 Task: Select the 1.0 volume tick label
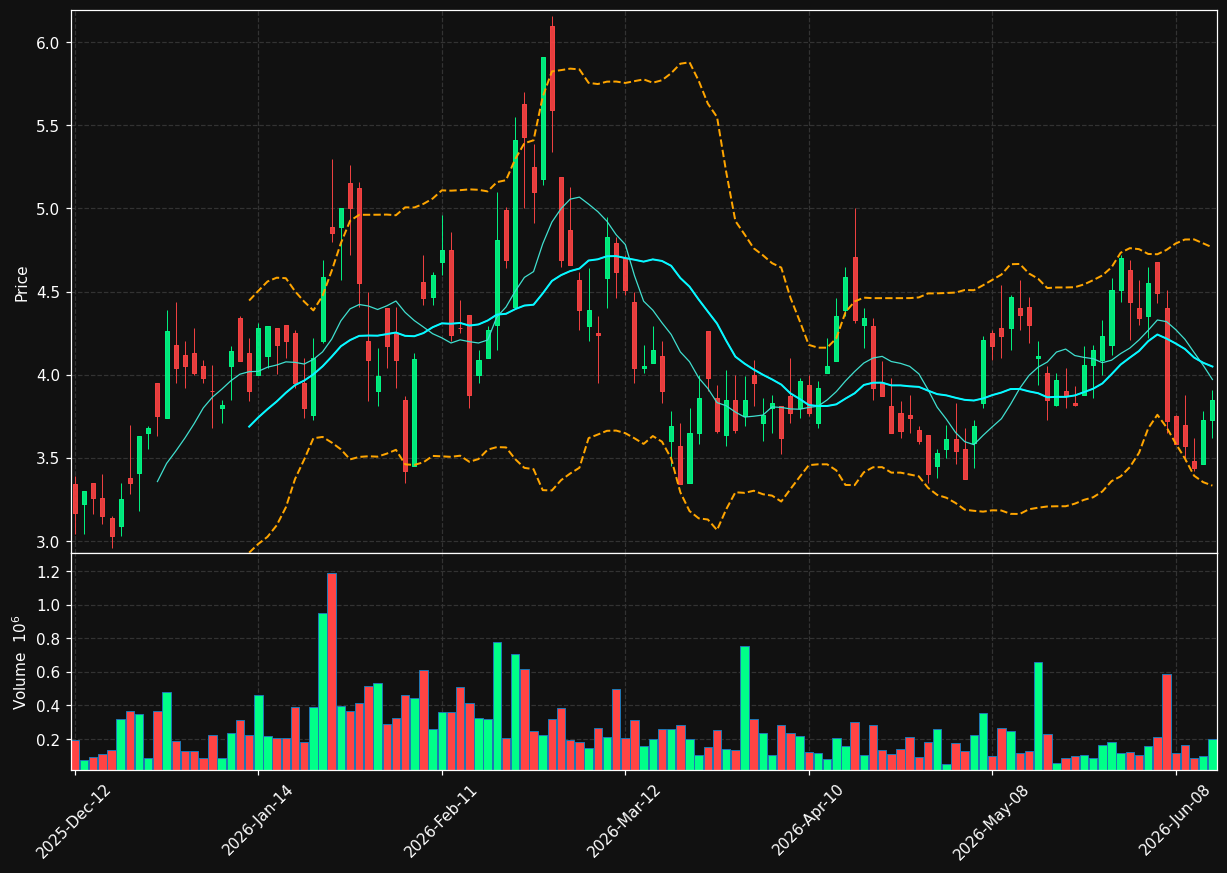point(50,605)
